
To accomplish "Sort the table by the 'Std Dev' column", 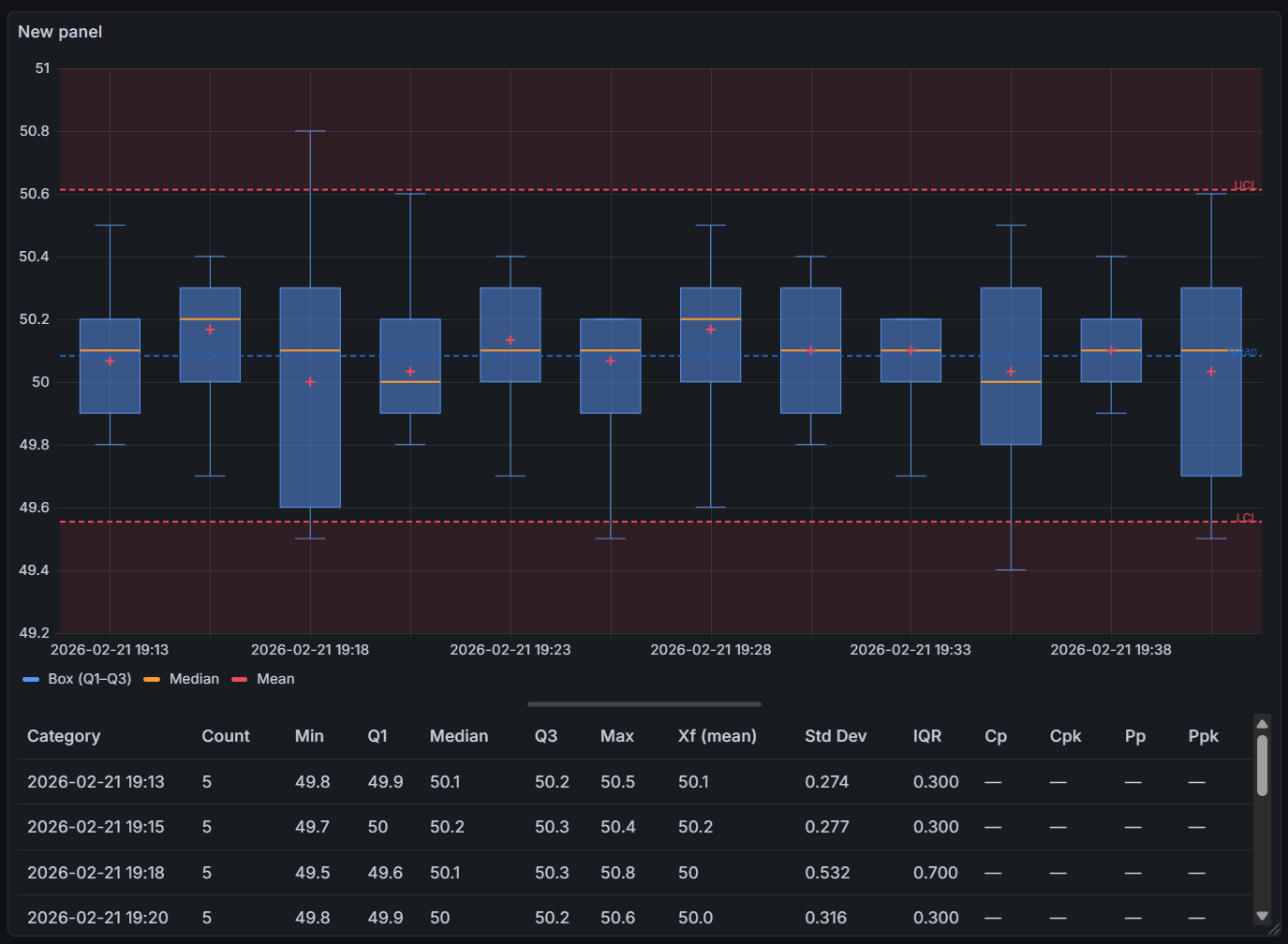I will point(835,736).
